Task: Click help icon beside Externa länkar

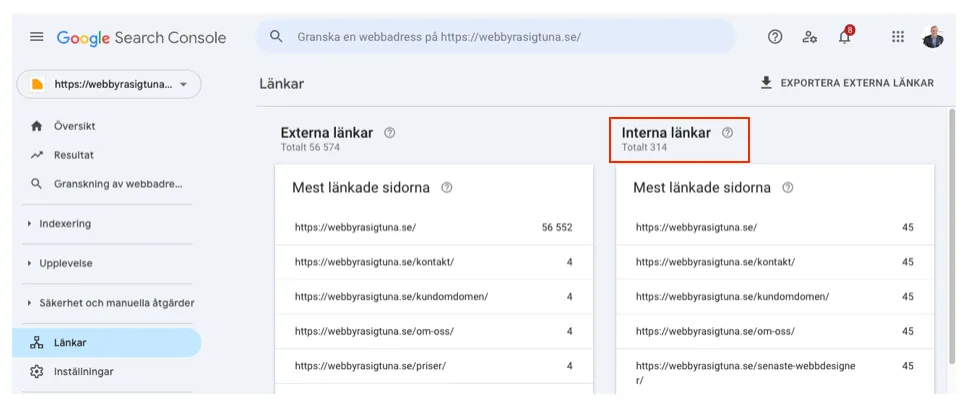Action: click(389, 133)
